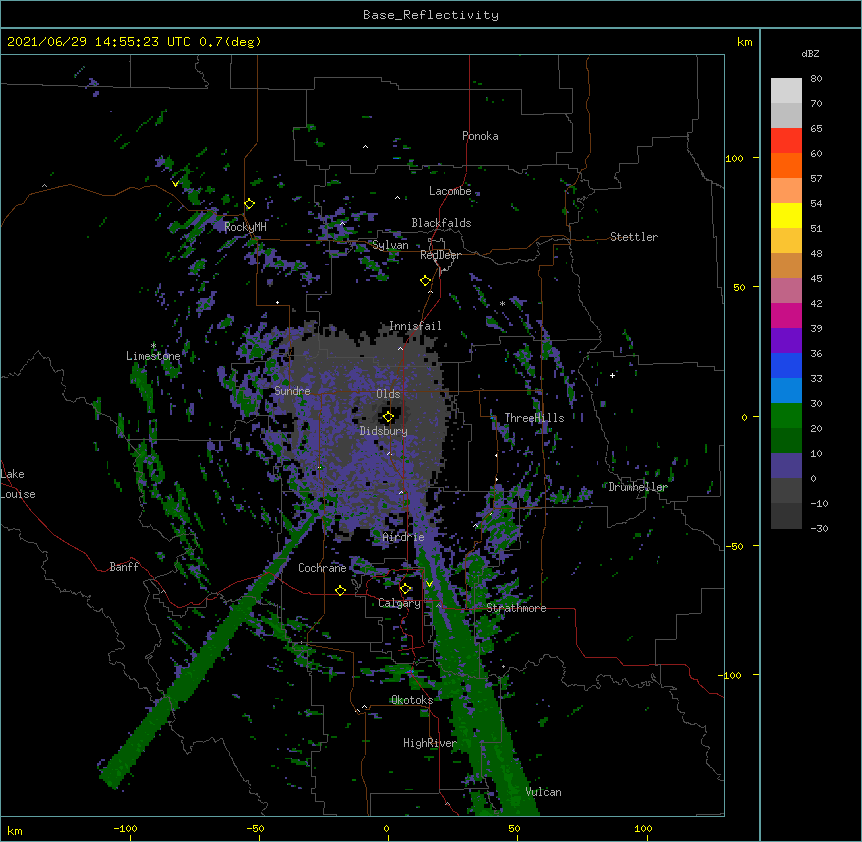Click the RockyMH label
The image size is (862, 842).
click(x=245, y=226)
